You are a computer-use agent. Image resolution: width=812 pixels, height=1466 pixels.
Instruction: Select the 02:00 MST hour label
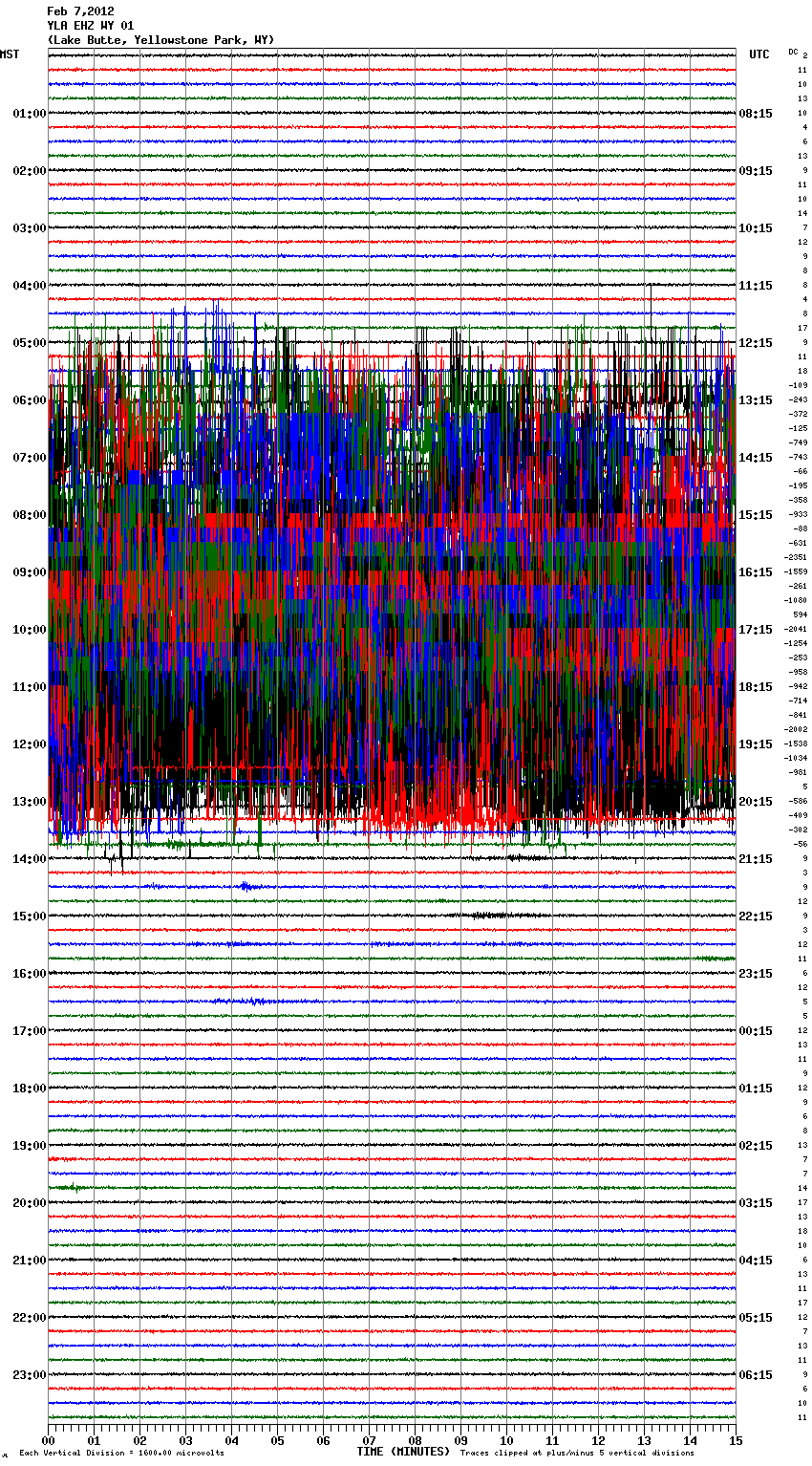[30, 171]
